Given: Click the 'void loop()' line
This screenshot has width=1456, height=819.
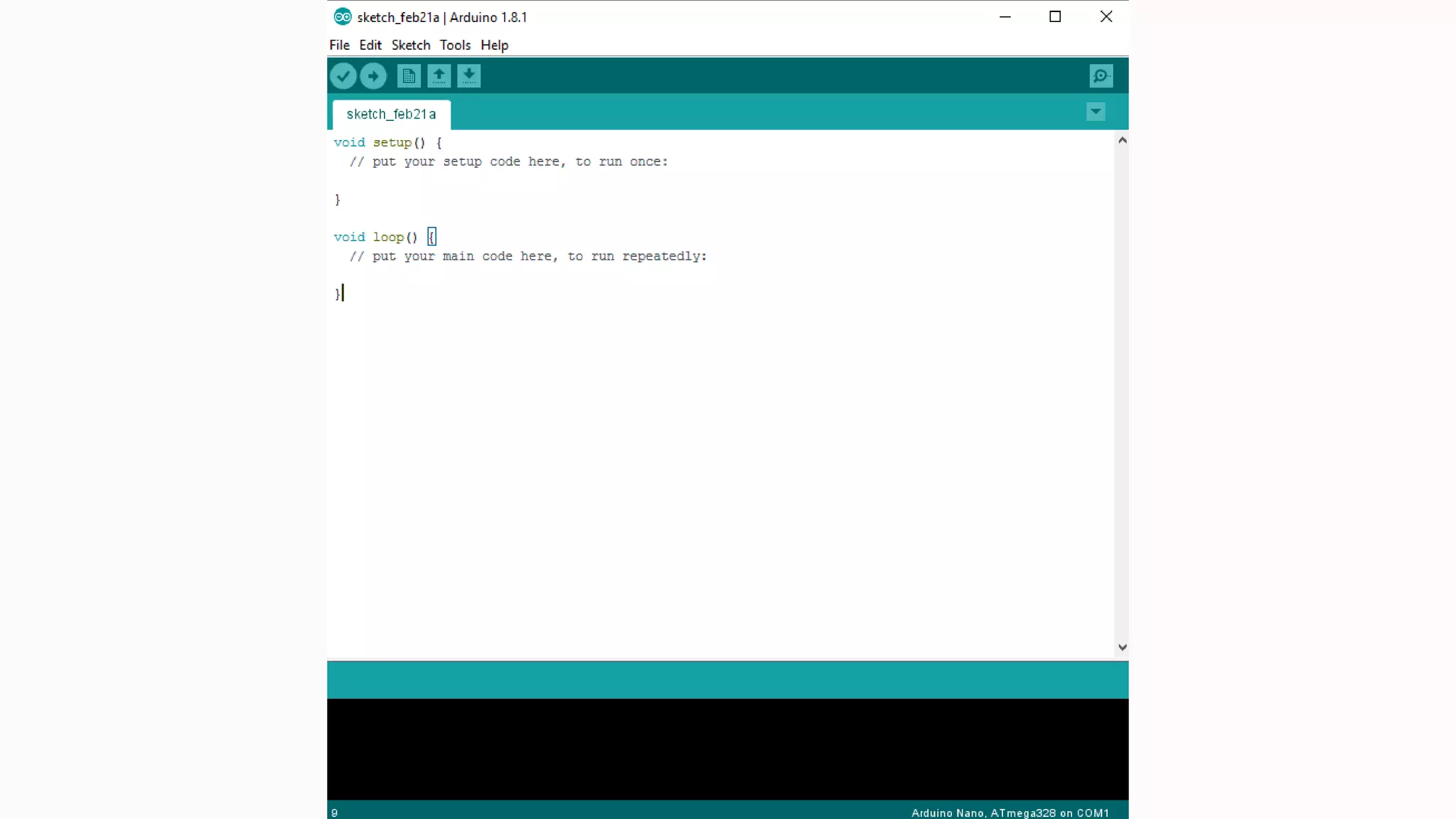Looking at the screenshot, I should [x=385, y=237].
